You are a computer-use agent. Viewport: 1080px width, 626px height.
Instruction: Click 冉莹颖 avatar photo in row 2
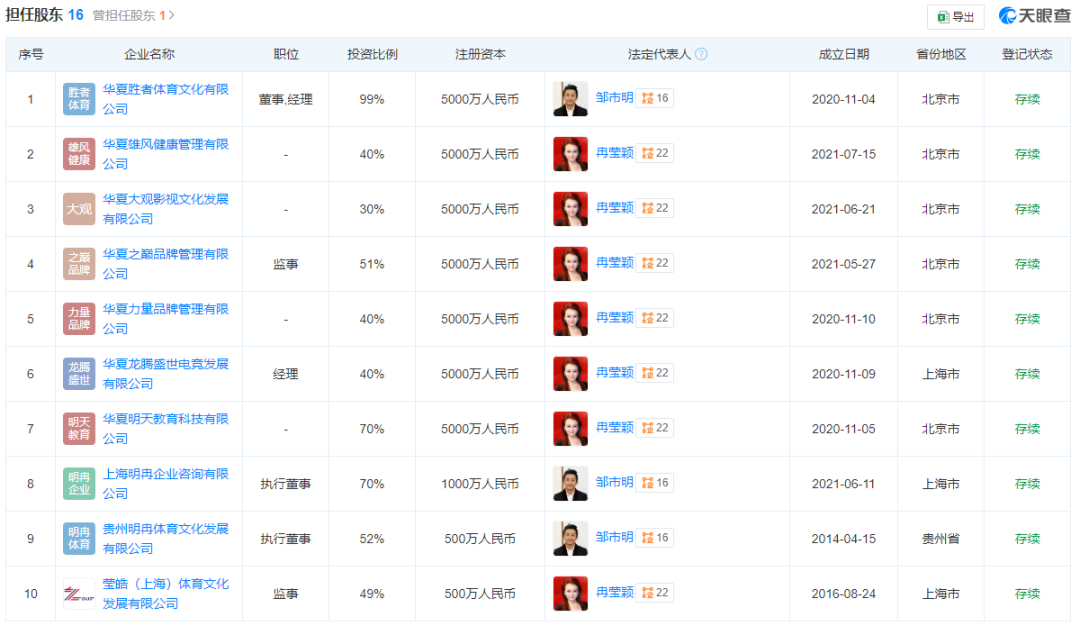click(570, 154)
